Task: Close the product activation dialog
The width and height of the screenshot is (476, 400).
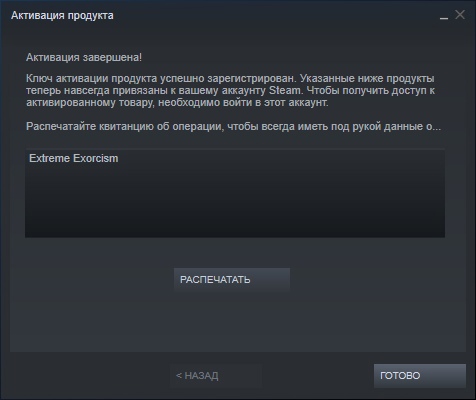Action: pos(460,15)
